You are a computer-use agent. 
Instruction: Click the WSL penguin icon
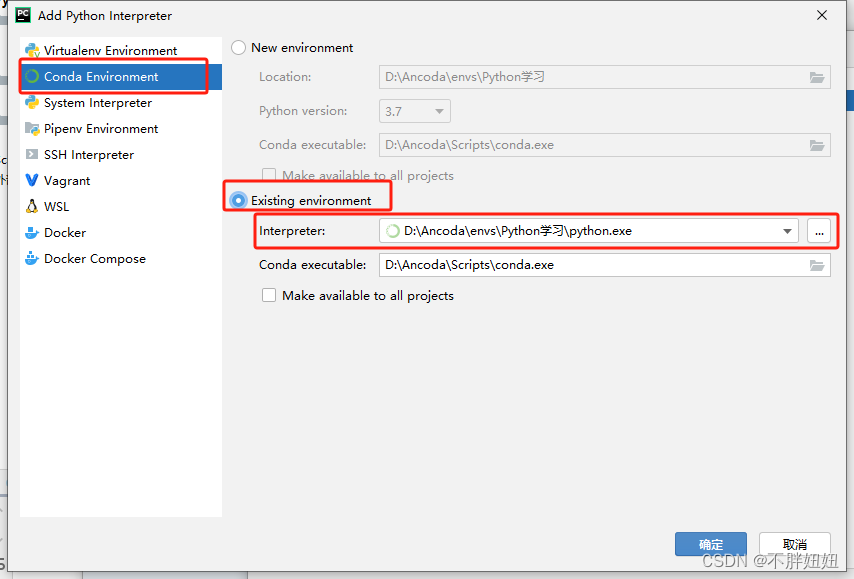click(x=32, y=206)
